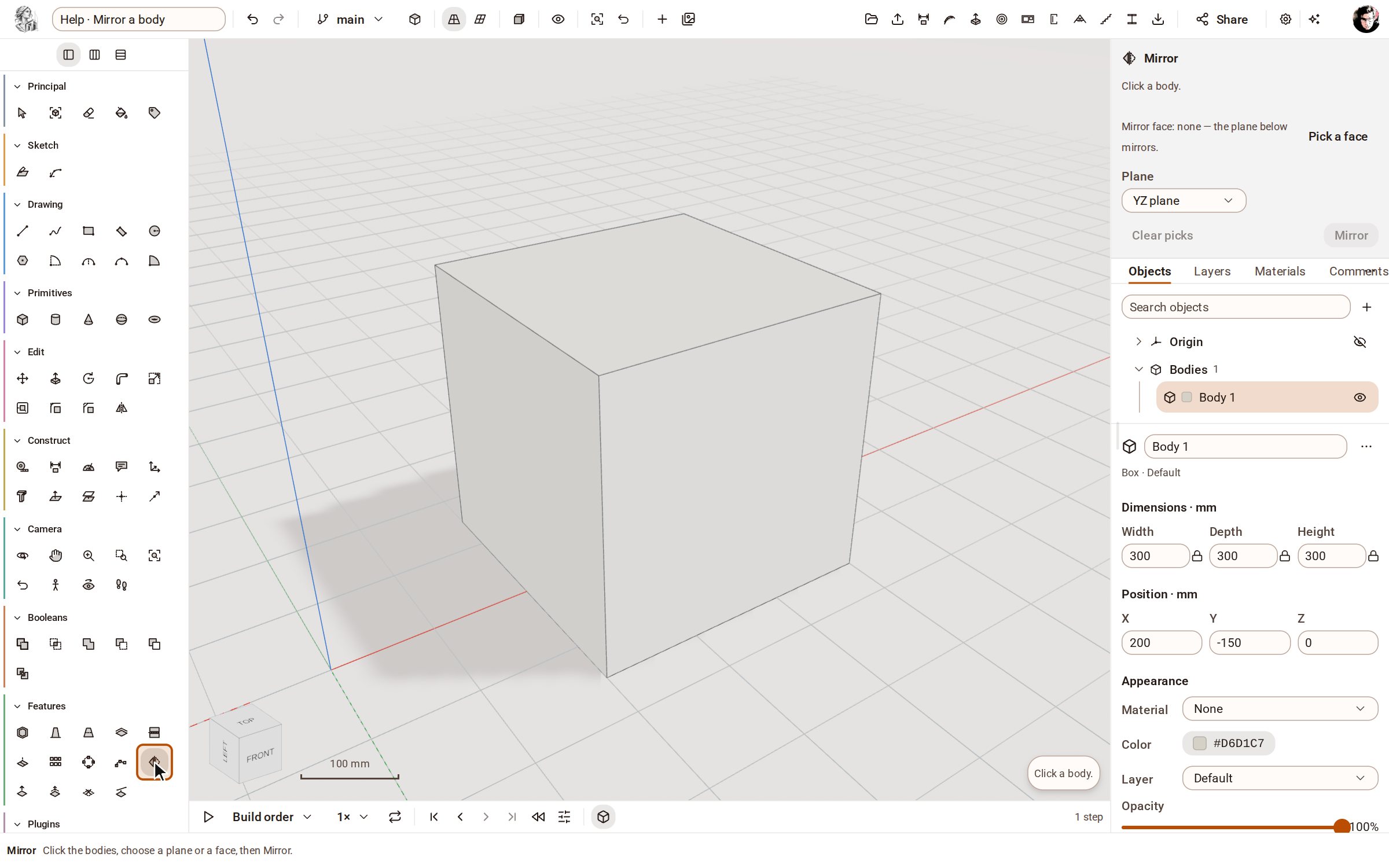1389x868 pixels.
Task: Select the Tape measure tool in Construct
Action: [23, 467]
